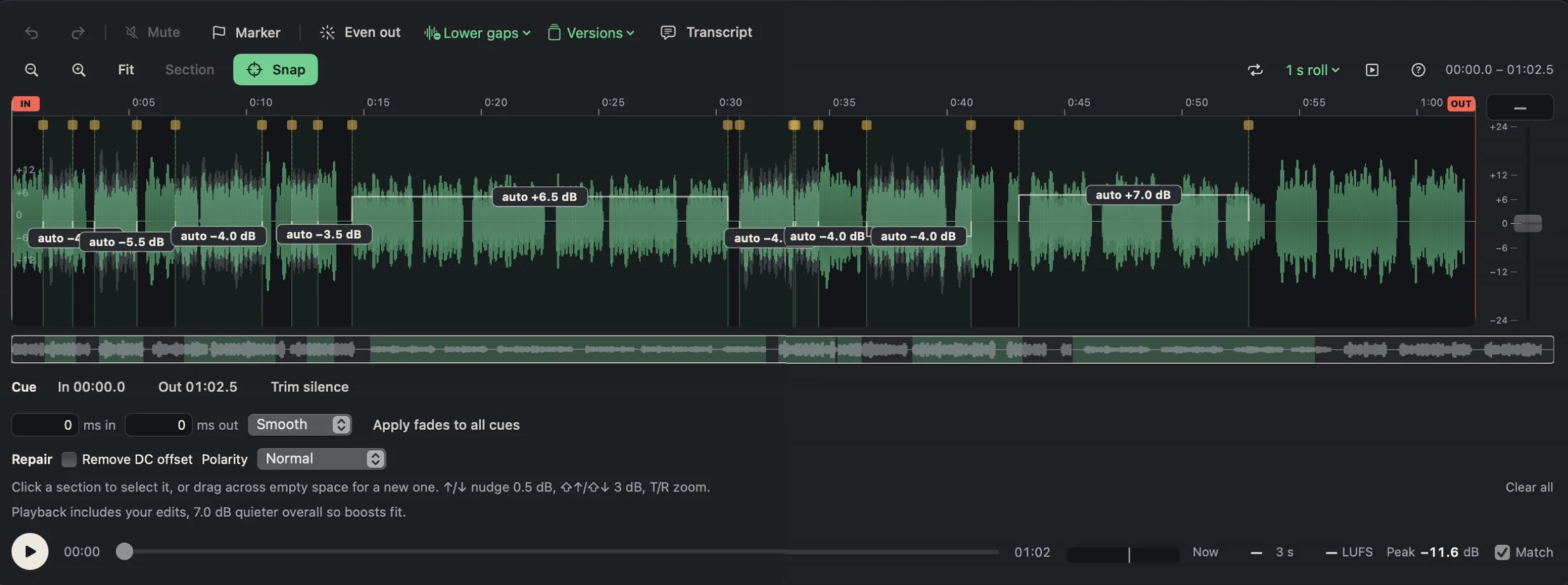Screen dimensions: 1568x585
Task: Select the auto −5.5 dB section label
Action: (126, 242)
